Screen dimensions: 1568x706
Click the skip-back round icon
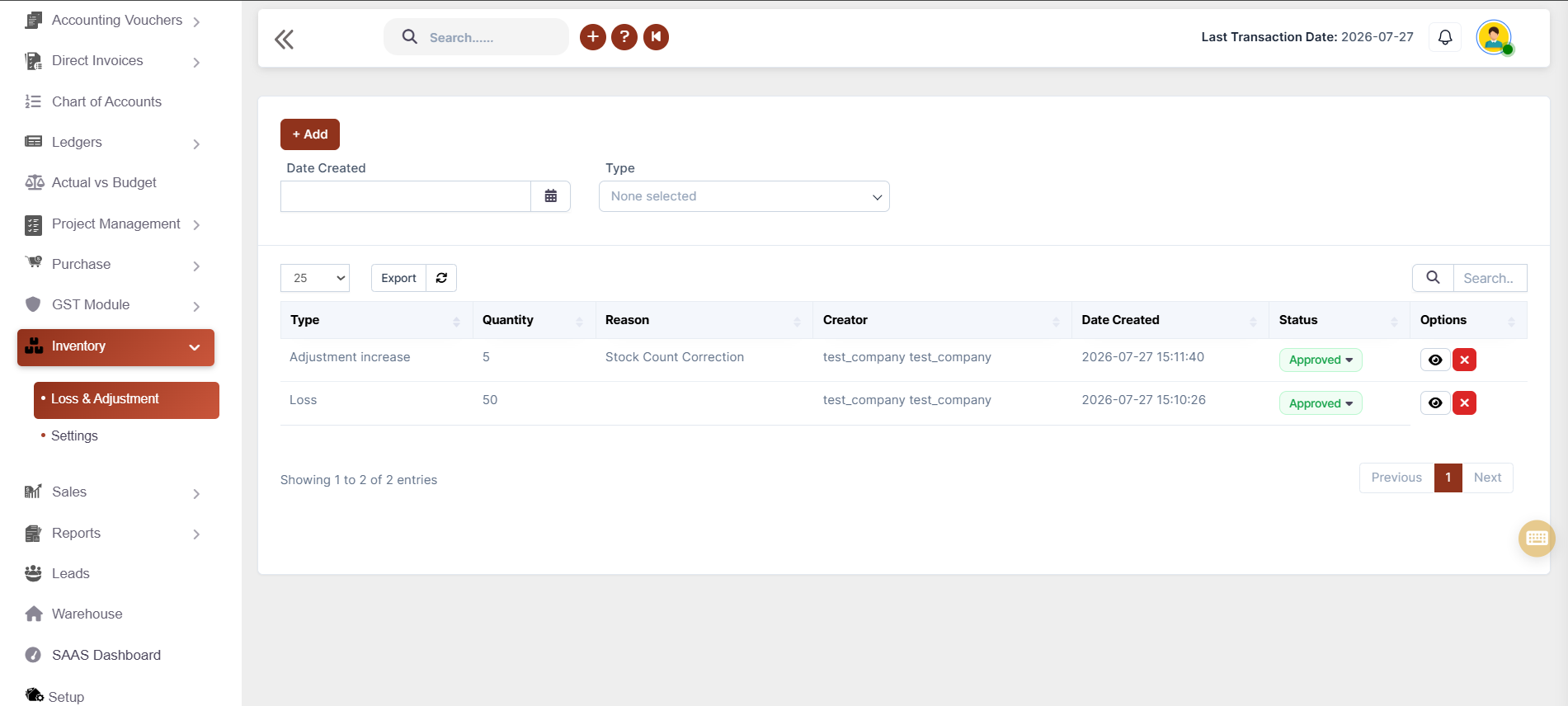pos(656,37)
